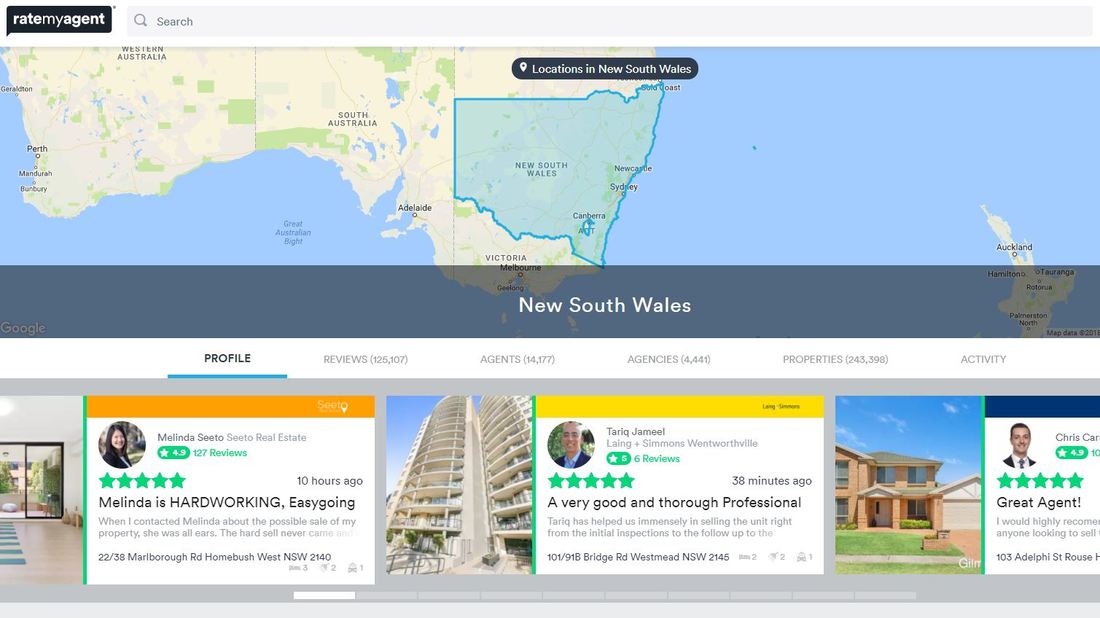Click the '10 hours ago' timestamp
Image resolution: width=1100 pixels, height=618 pixels.
point(330,481)
